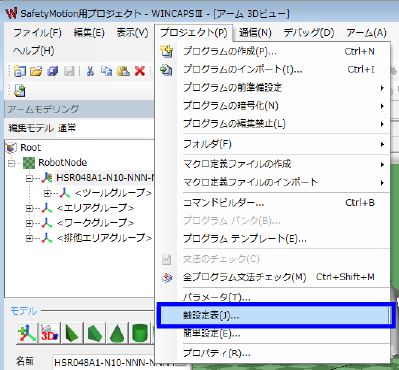399x370 pixels.
Task: Select プロパティ(R)... menu item
Action: pos(273,353)
